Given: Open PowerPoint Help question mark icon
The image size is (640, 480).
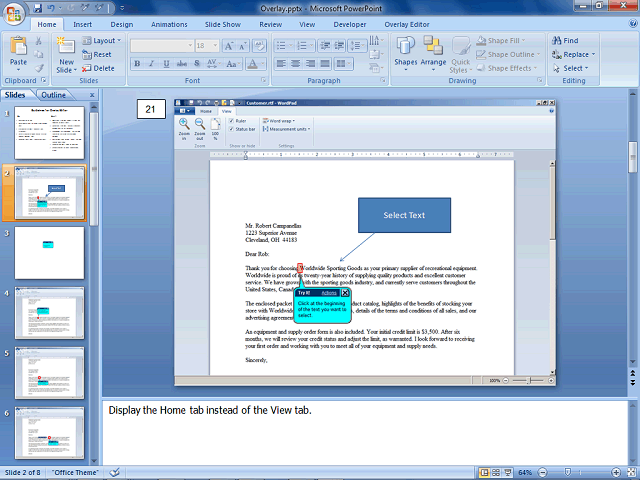Looking at the screenshot, I should [x=632, y=24].
